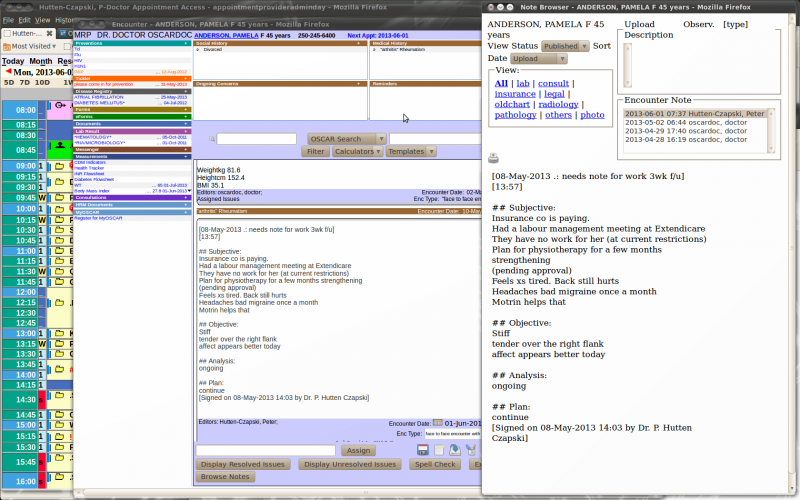Select note 2013-05-02 06:44 oscardoc, doctor

click(686, 122)
